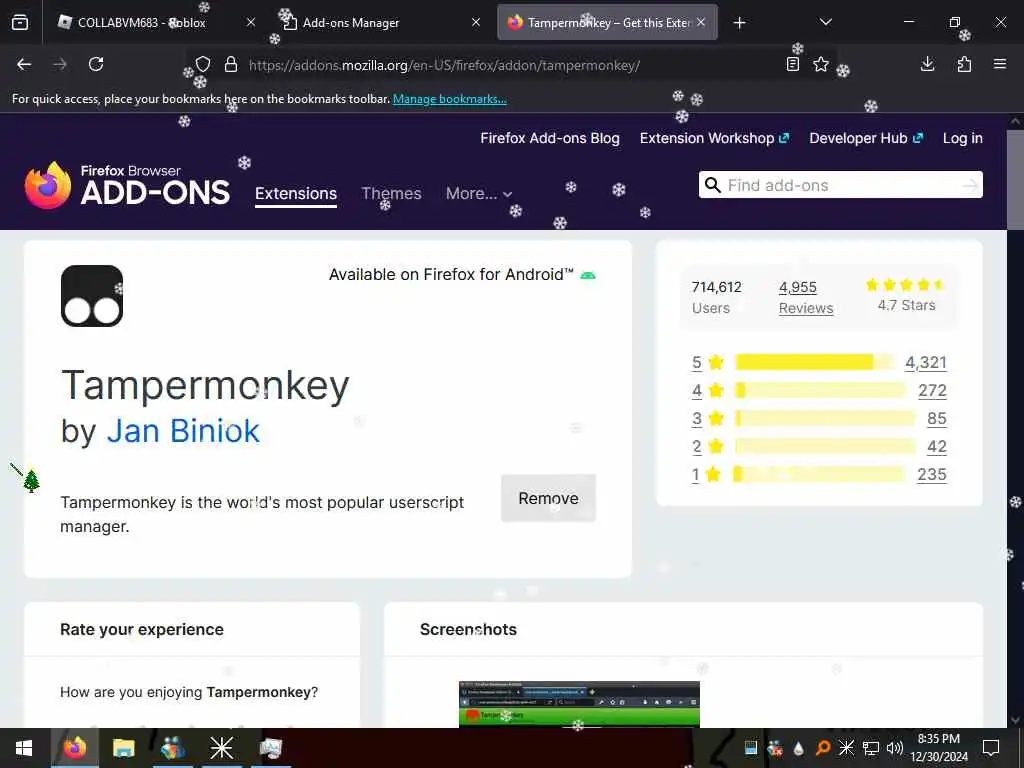This screenshot has width=1024, height=768.
Task: Open the notification center icon
Action: [x=991, y=748]
